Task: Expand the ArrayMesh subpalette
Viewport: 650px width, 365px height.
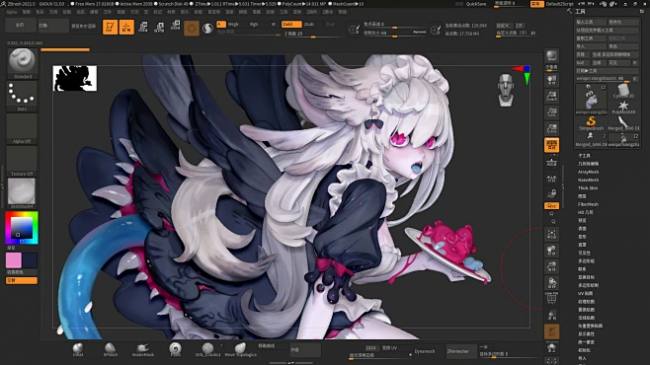Action: (x=589, y=172)
